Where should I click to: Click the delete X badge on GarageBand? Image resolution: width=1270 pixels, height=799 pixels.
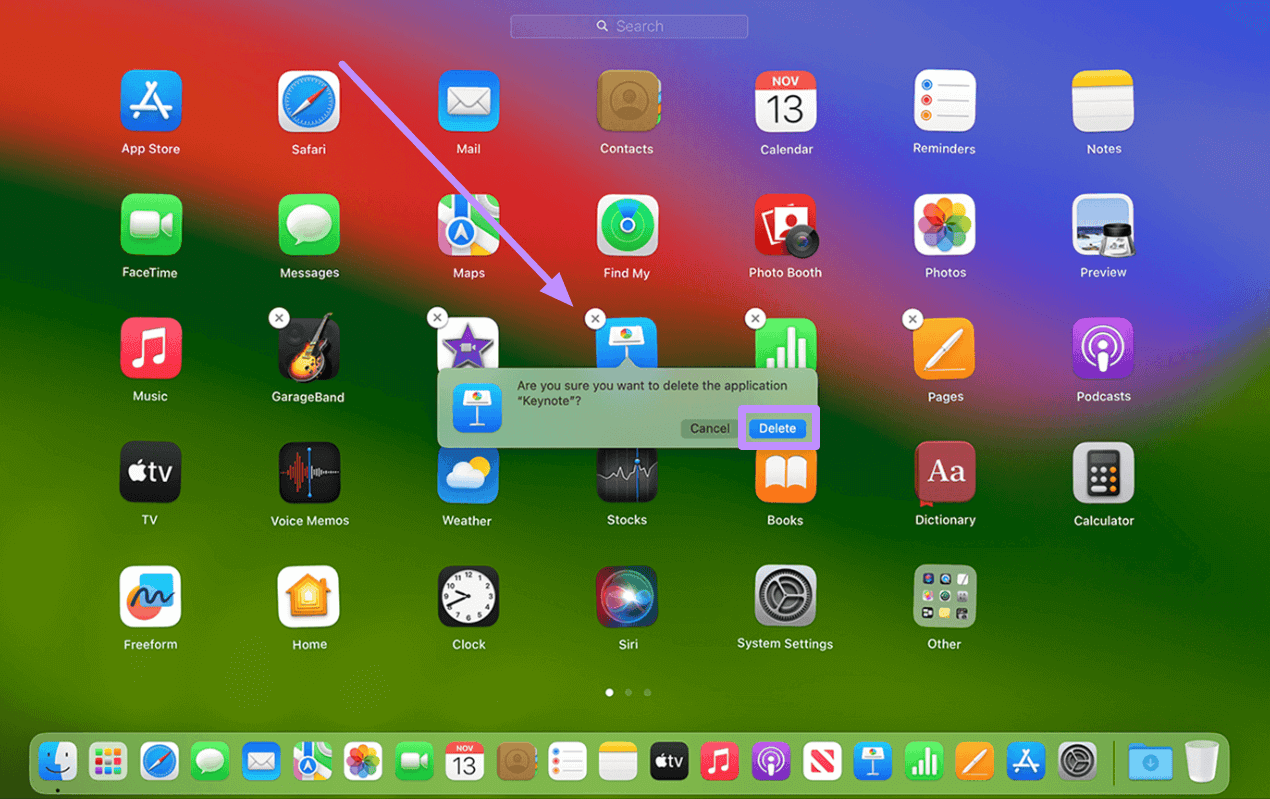[279, 318]
